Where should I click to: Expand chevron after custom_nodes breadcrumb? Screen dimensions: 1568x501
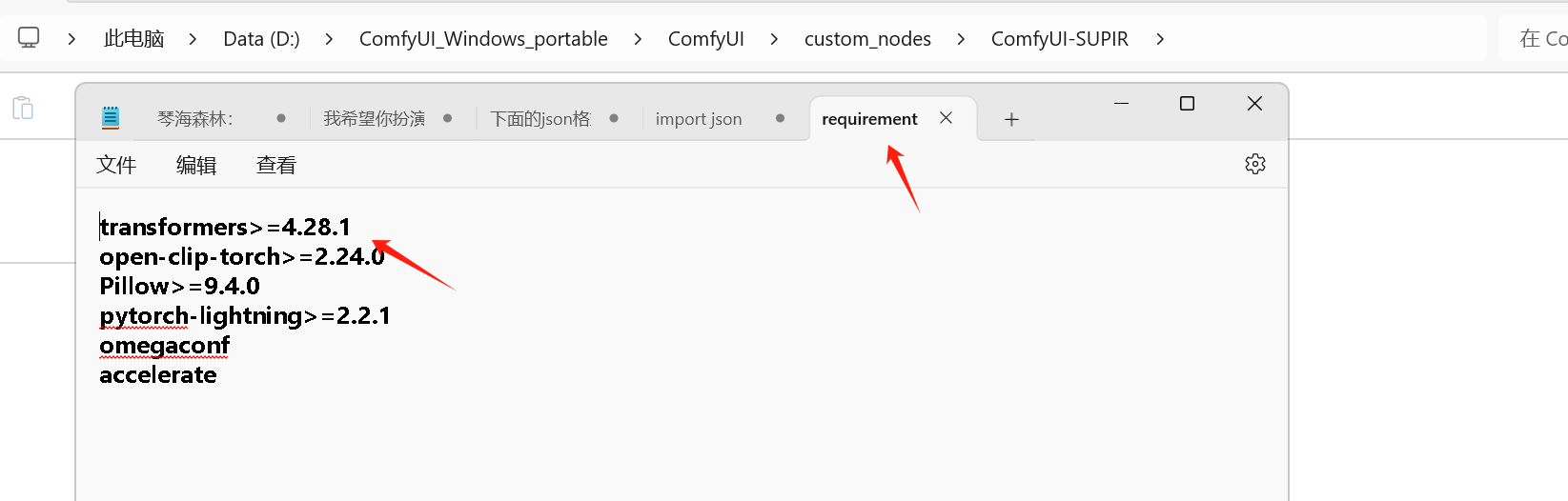961,39
